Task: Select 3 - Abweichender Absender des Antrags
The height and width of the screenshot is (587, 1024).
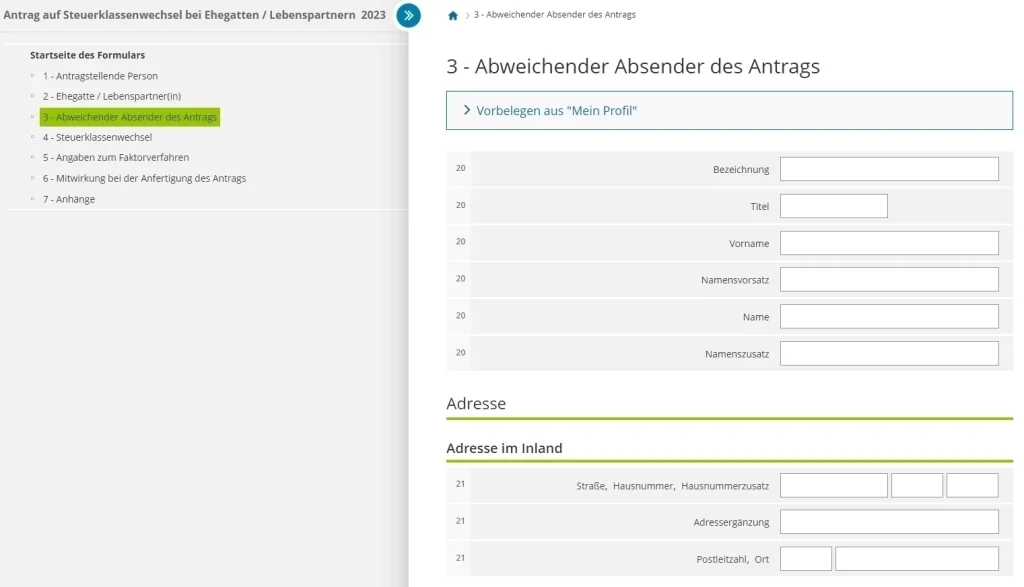Action: [129, 117]
